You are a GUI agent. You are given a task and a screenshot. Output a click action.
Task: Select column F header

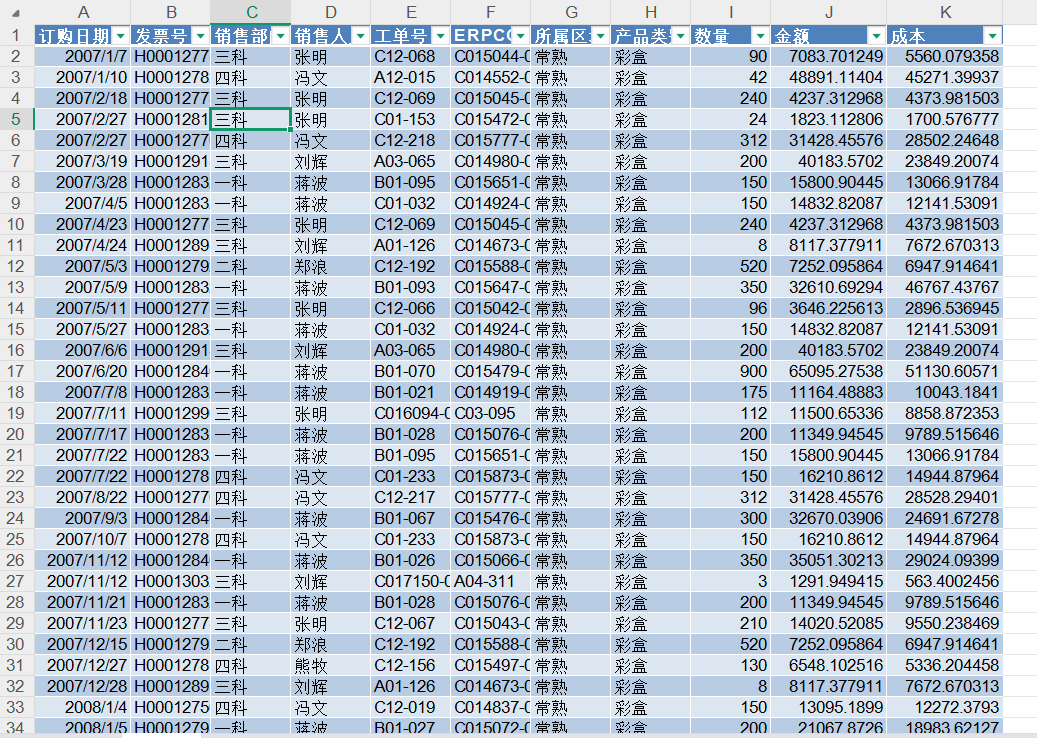tap(491, 12)
